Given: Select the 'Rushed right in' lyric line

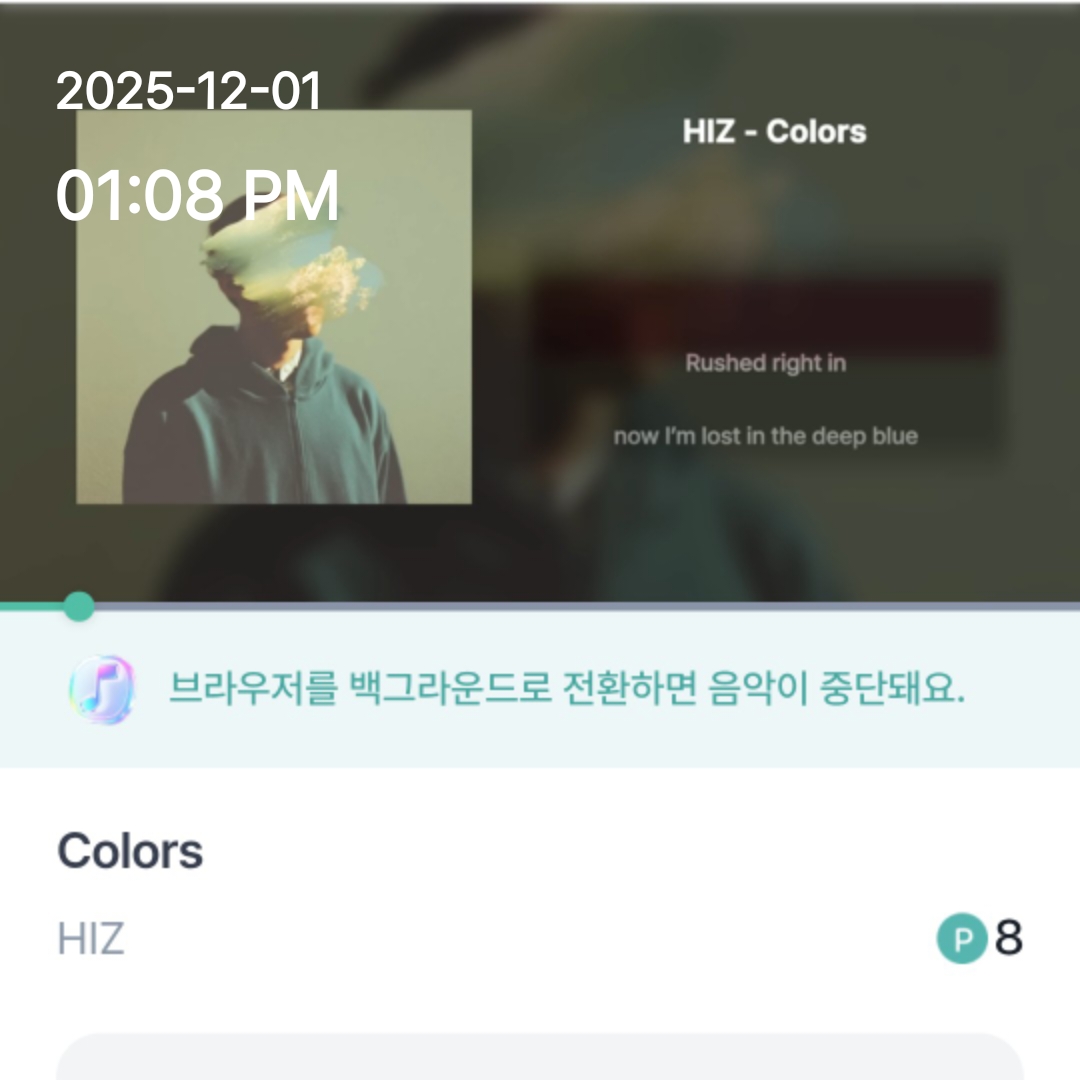Looking at the screenshot, I should [766, 363].
